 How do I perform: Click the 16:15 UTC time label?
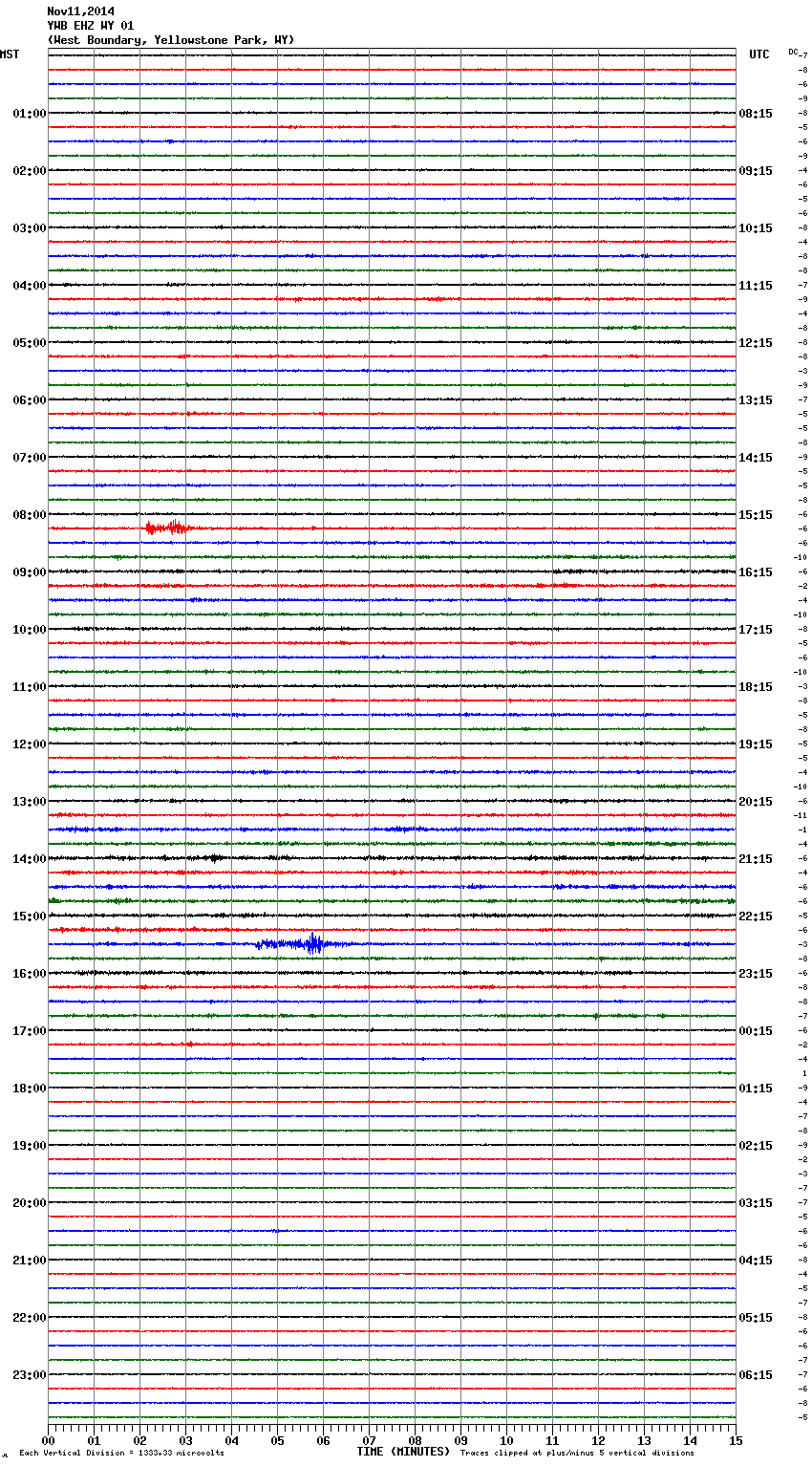point(756,572)
